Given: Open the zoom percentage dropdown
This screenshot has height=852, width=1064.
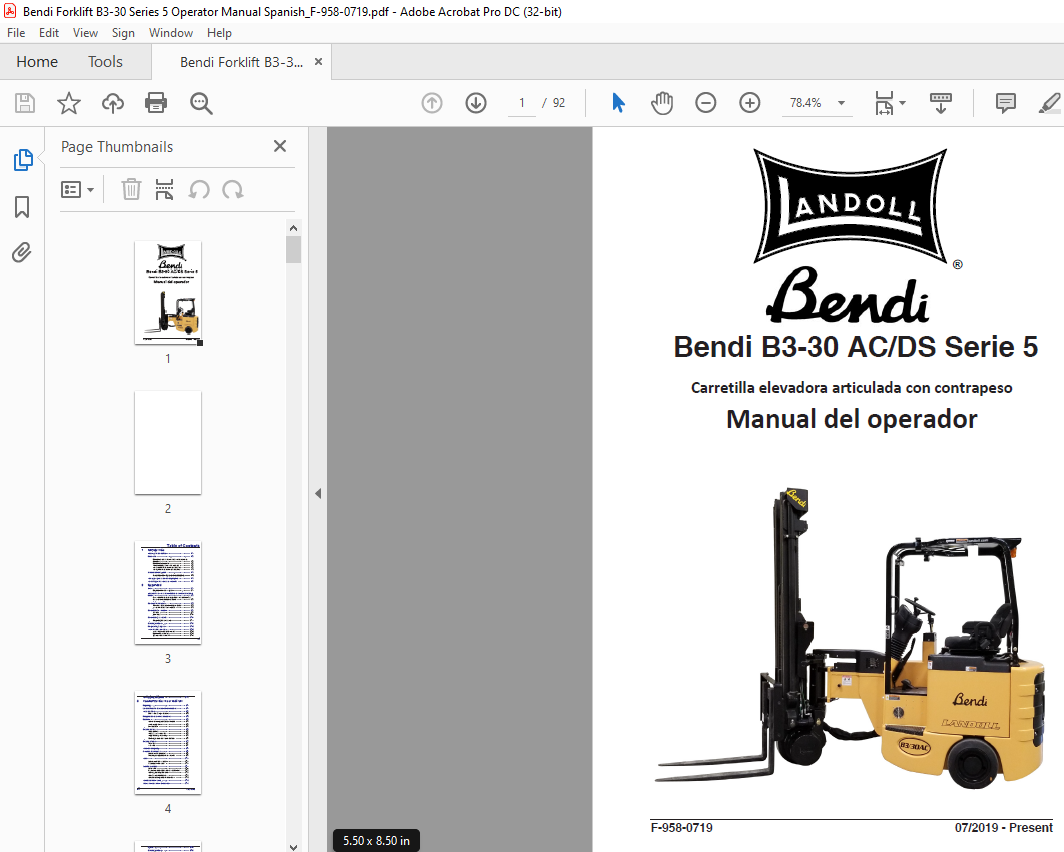Looking at the screenshot, I should click(x=841, y=103).
